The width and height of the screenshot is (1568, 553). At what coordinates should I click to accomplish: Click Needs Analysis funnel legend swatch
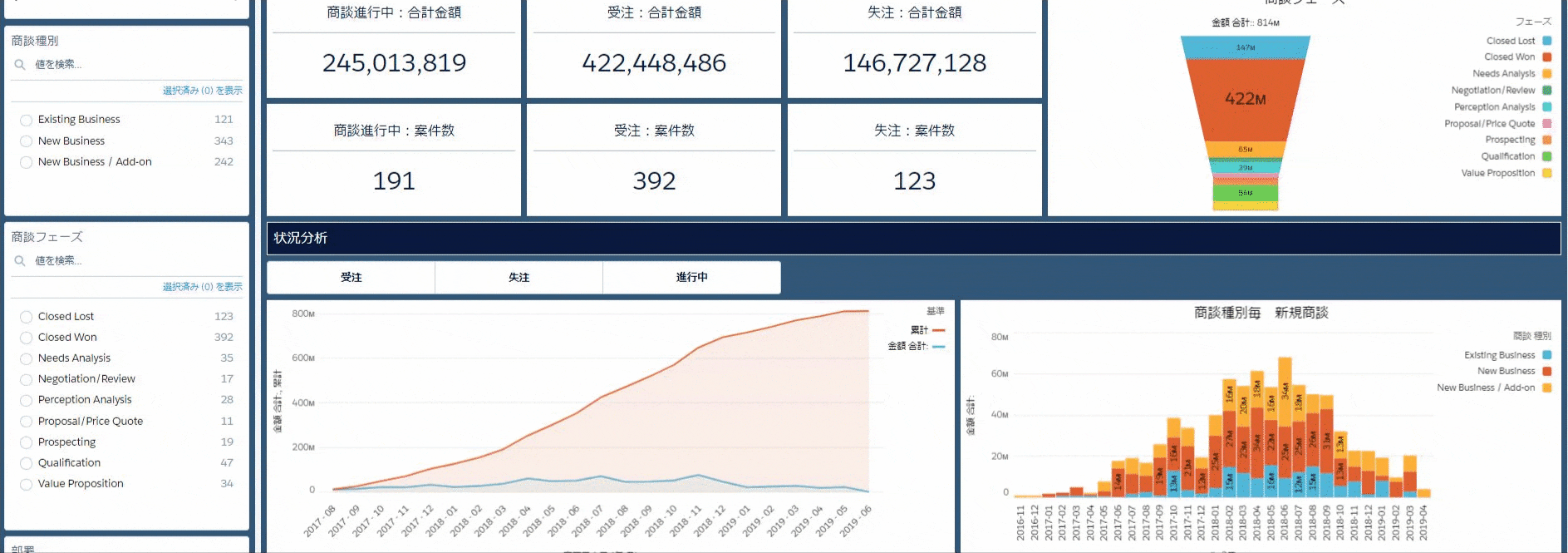(x=1547, y=74)
